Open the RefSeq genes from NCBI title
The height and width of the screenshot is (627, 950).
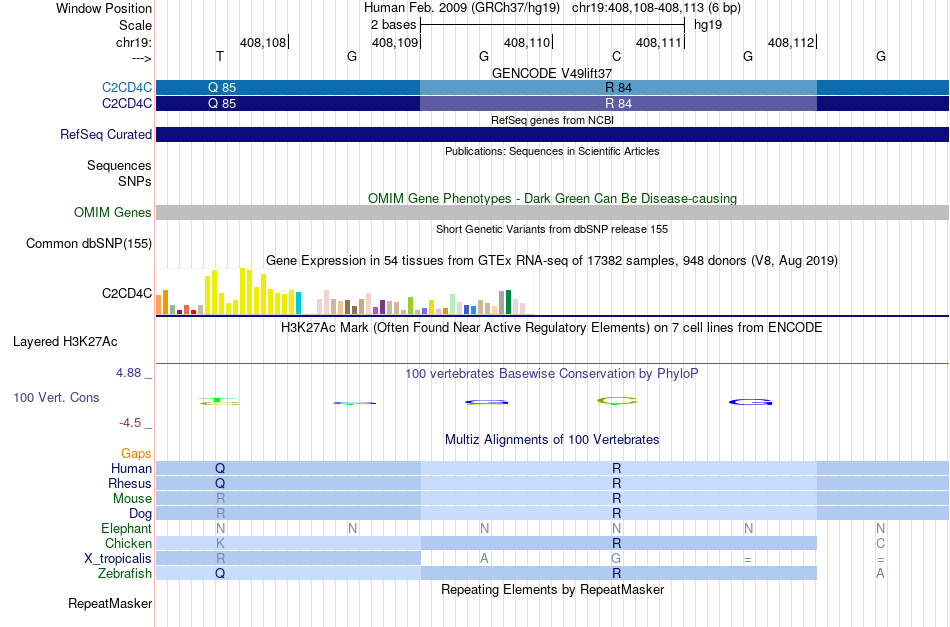552,120
